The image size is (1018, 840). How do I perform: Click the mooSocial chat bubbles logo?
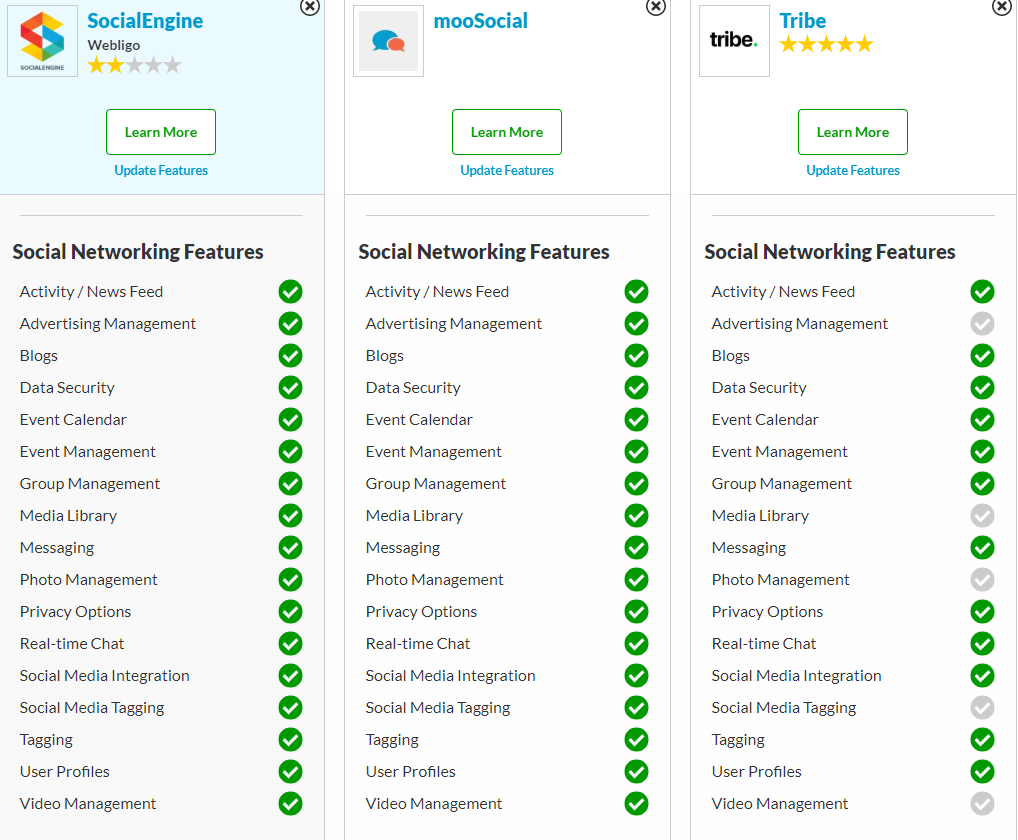click(388, 41)
